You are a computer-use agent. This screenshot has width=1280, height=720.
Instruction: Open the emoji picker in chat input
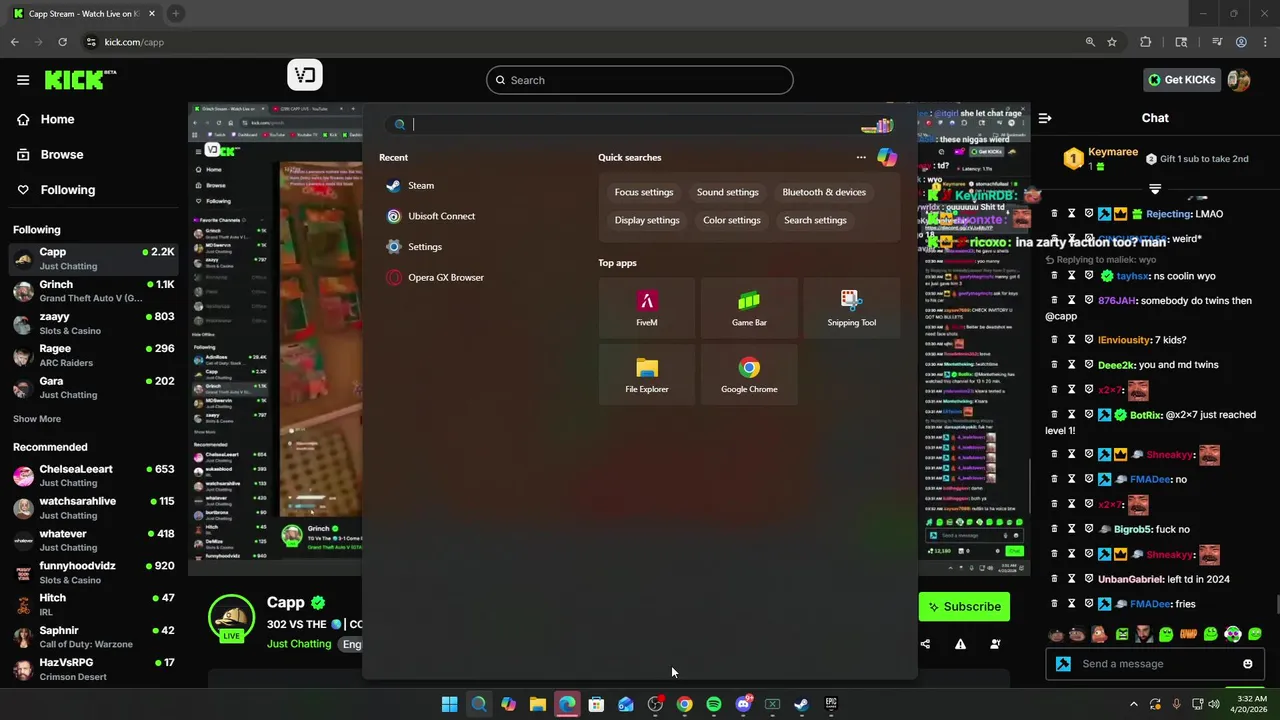pos(1247,664)
